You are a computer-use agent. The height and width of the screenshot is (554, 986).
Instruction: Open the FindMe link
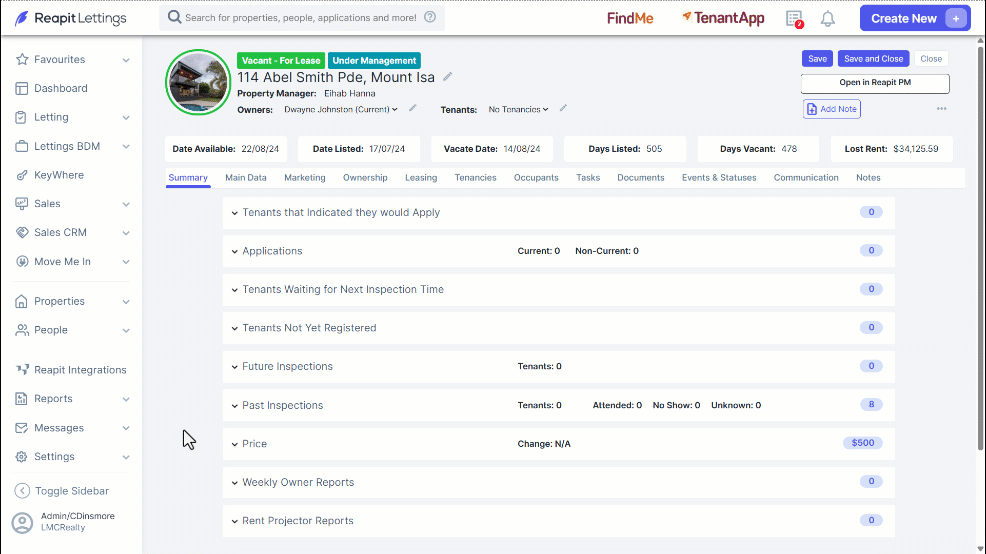(x=630, y=18)
